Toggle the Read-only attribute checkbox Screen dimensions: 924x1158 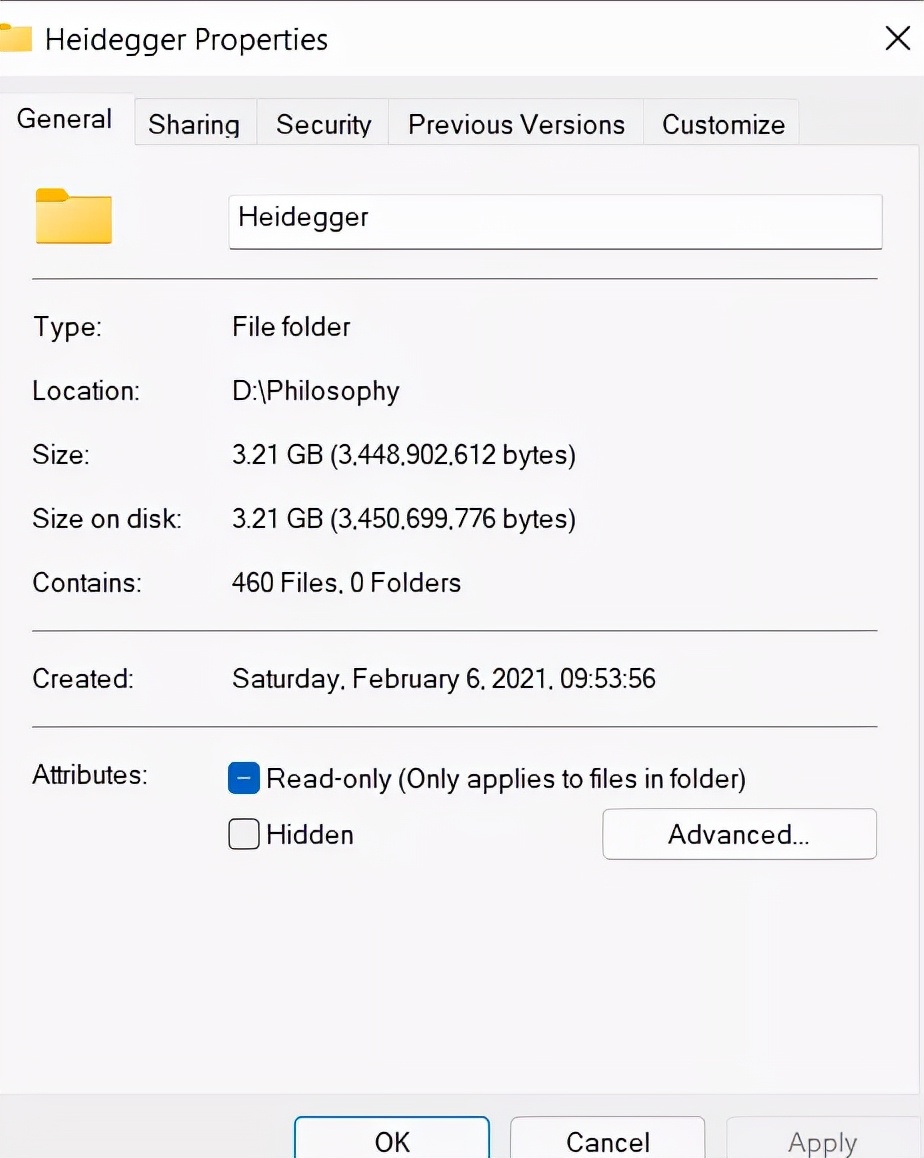point(244,778)
